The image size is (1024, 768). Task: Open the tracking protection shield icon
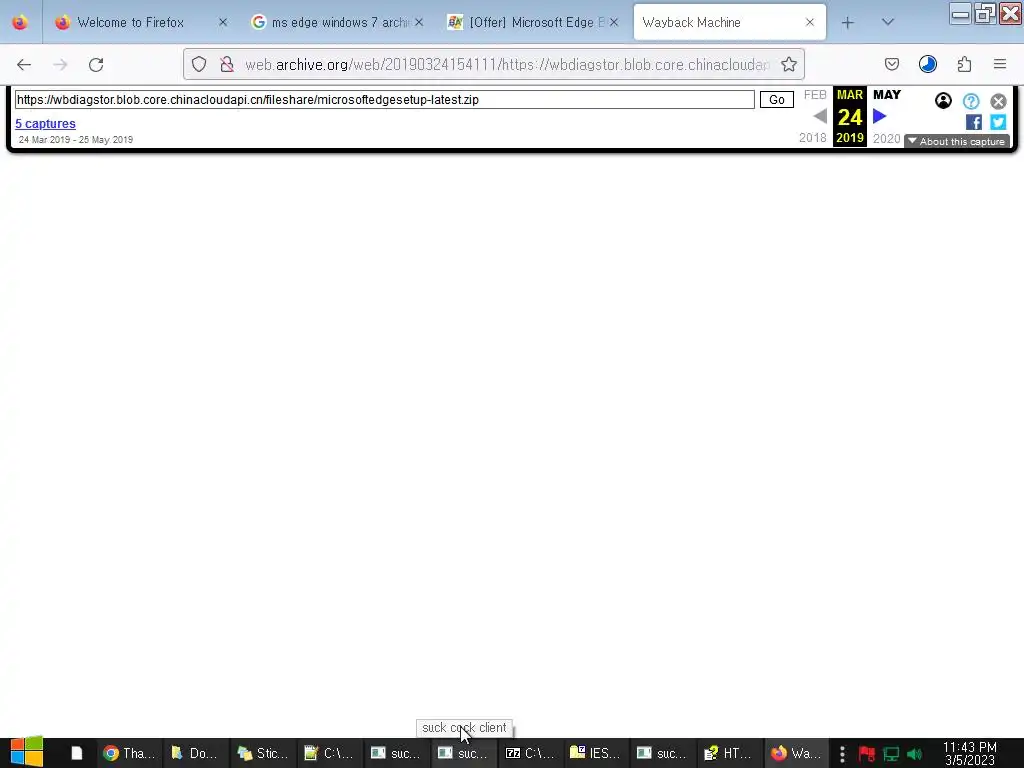coord(199,64)
